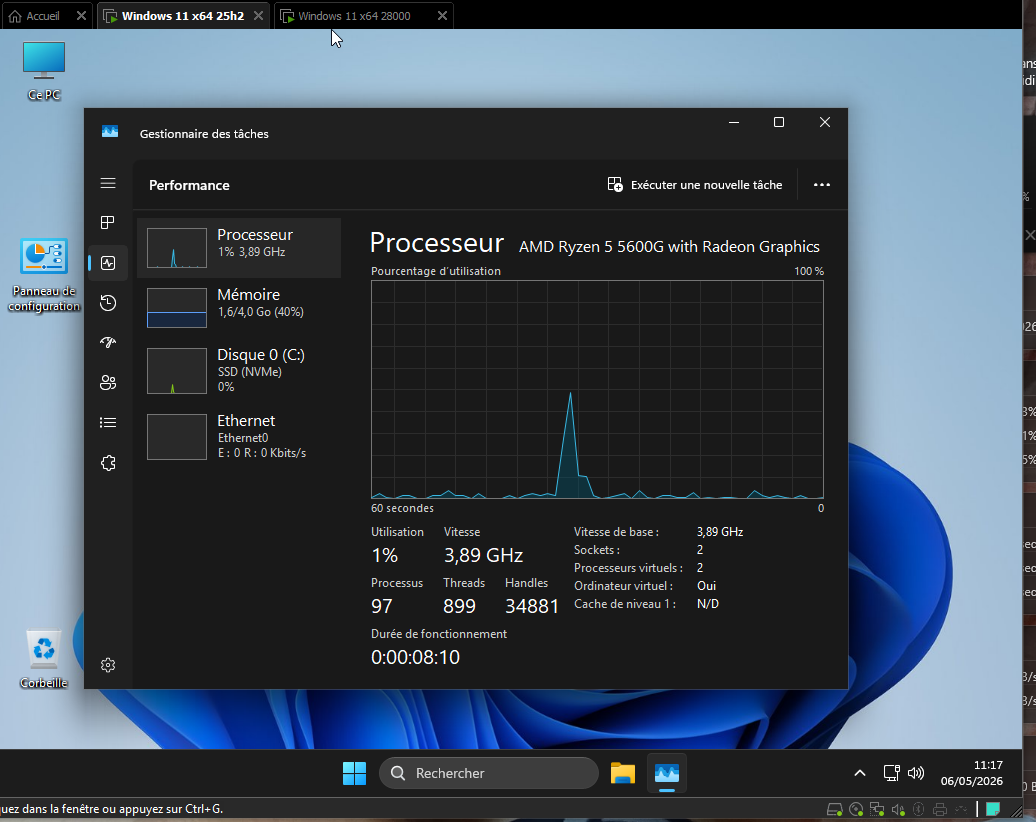Image resolution: width=1036 pixels, height=822 pixels.
Task: Click CPU utilisation graph area
Action: (597, 389)
